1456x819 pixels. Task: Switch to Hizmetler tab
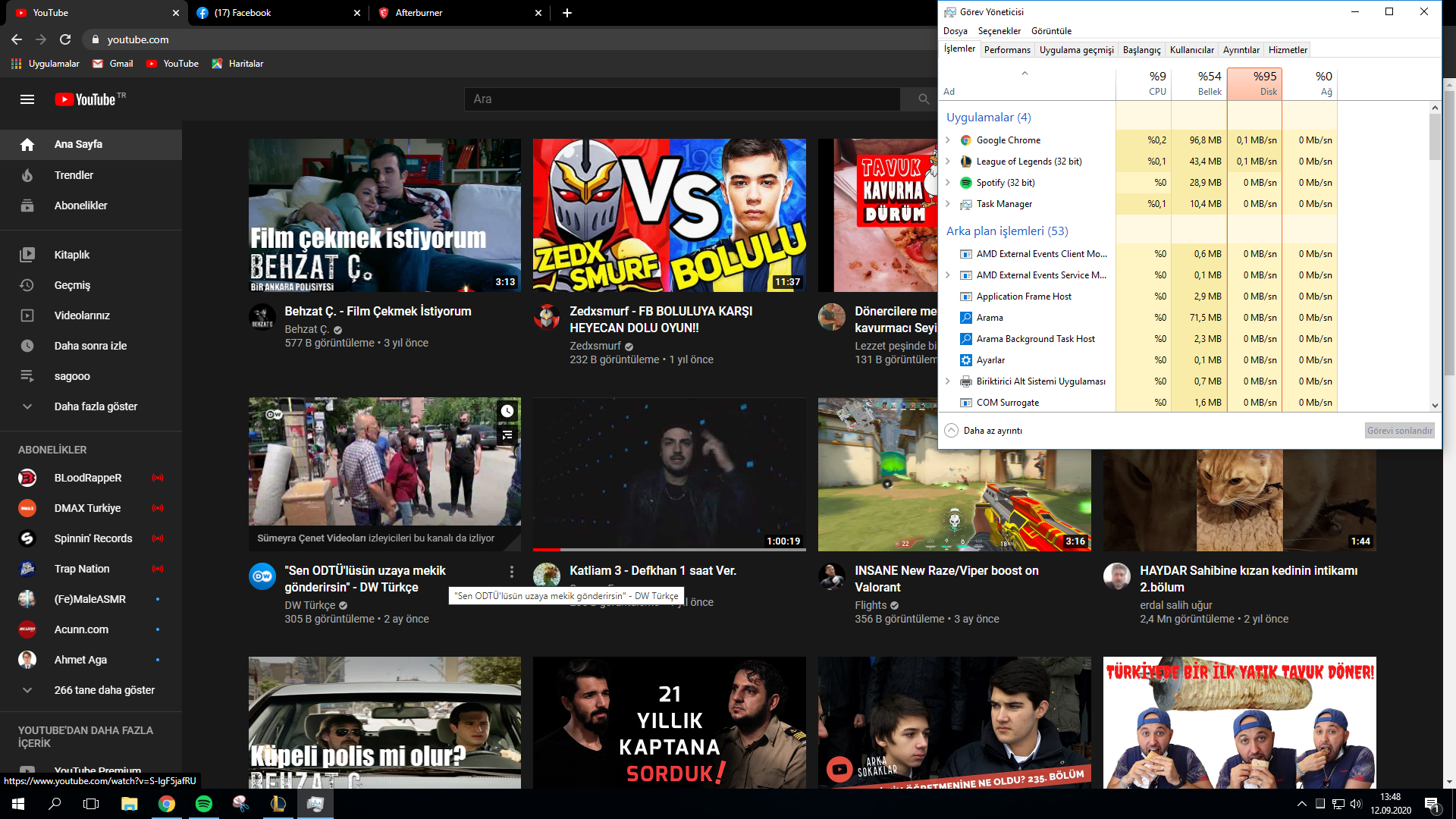[1288, 50]
